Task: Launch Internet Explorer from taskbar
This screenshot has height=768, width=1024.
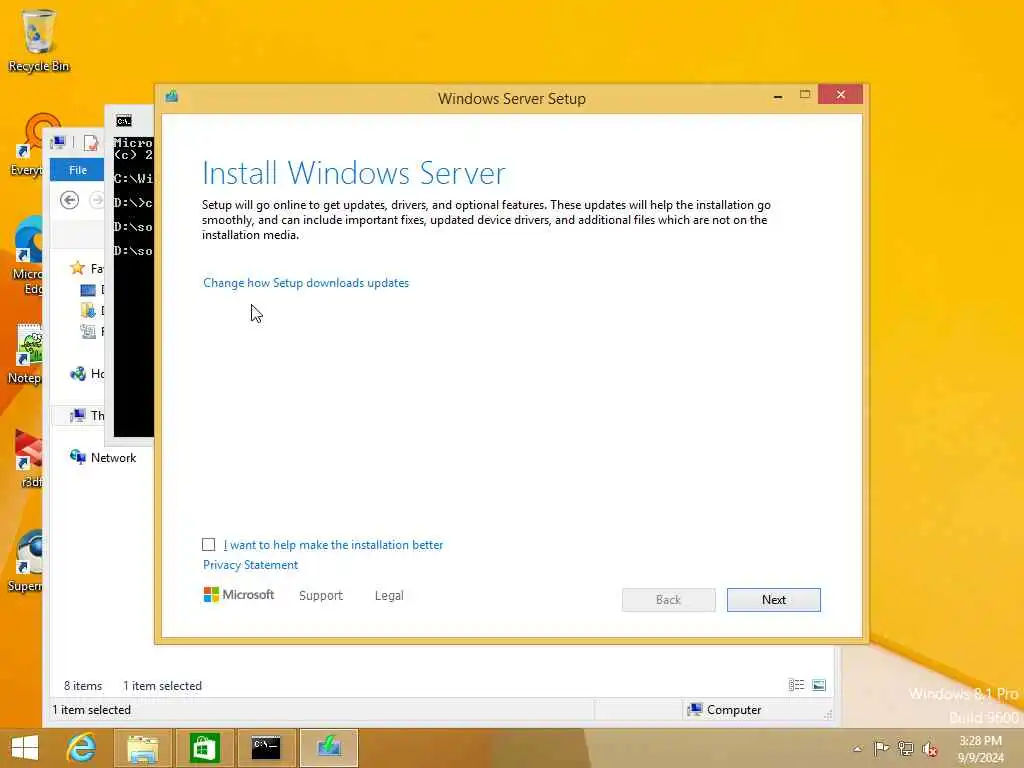Action: click(81, 748)
